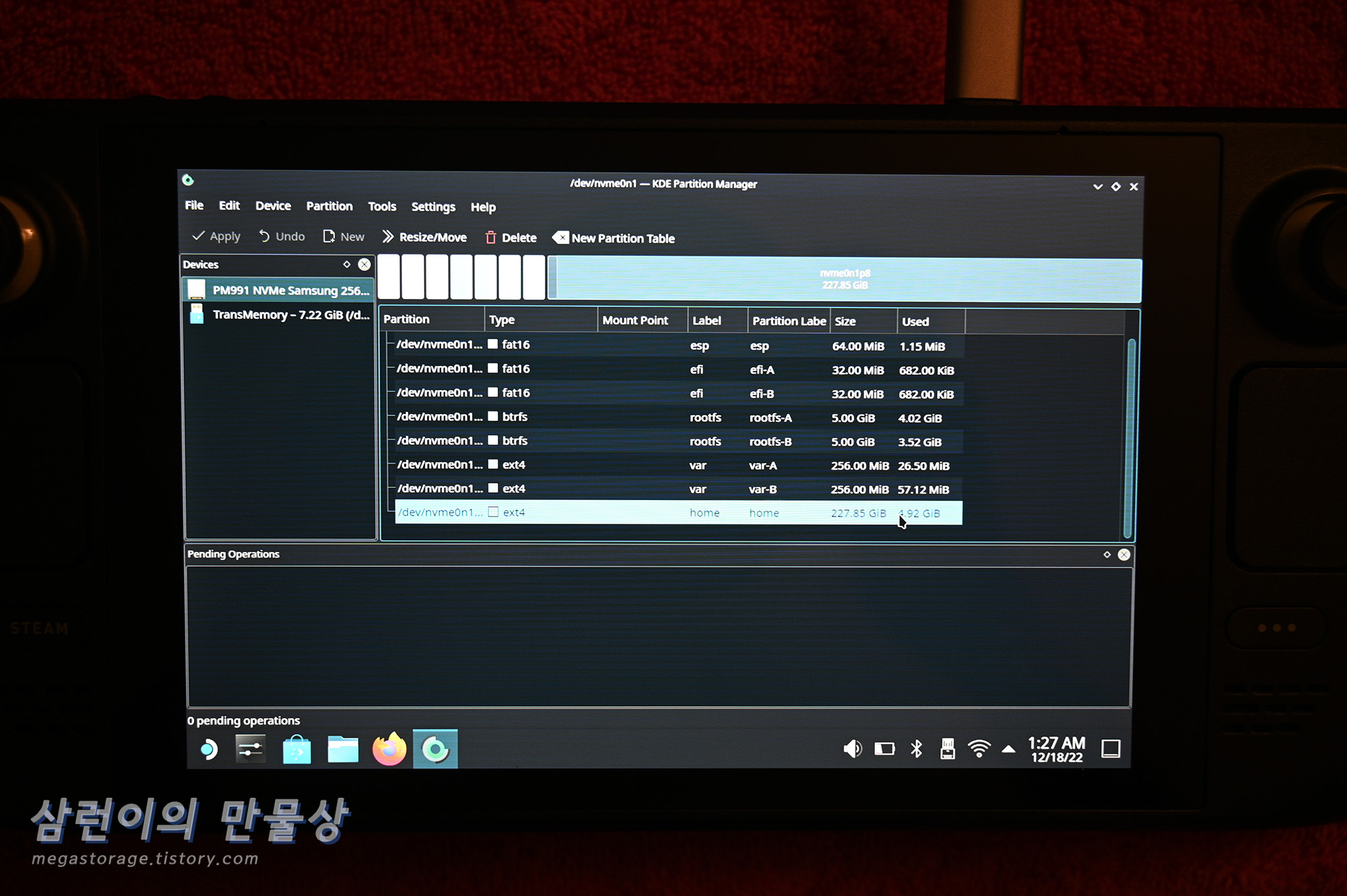
Task: Float the Pending Operations panel
Action: coord(1107,555)
